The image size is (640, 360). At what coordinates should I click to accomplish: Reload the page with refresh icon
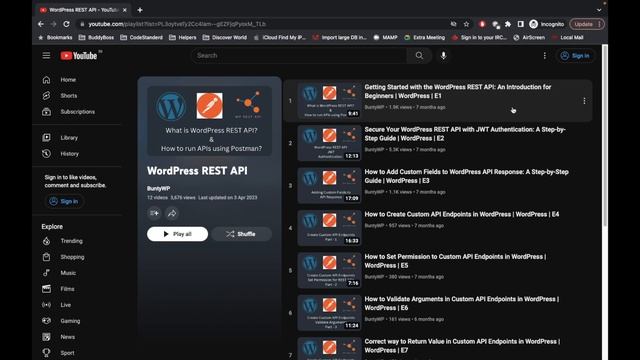tap(67, 24)
